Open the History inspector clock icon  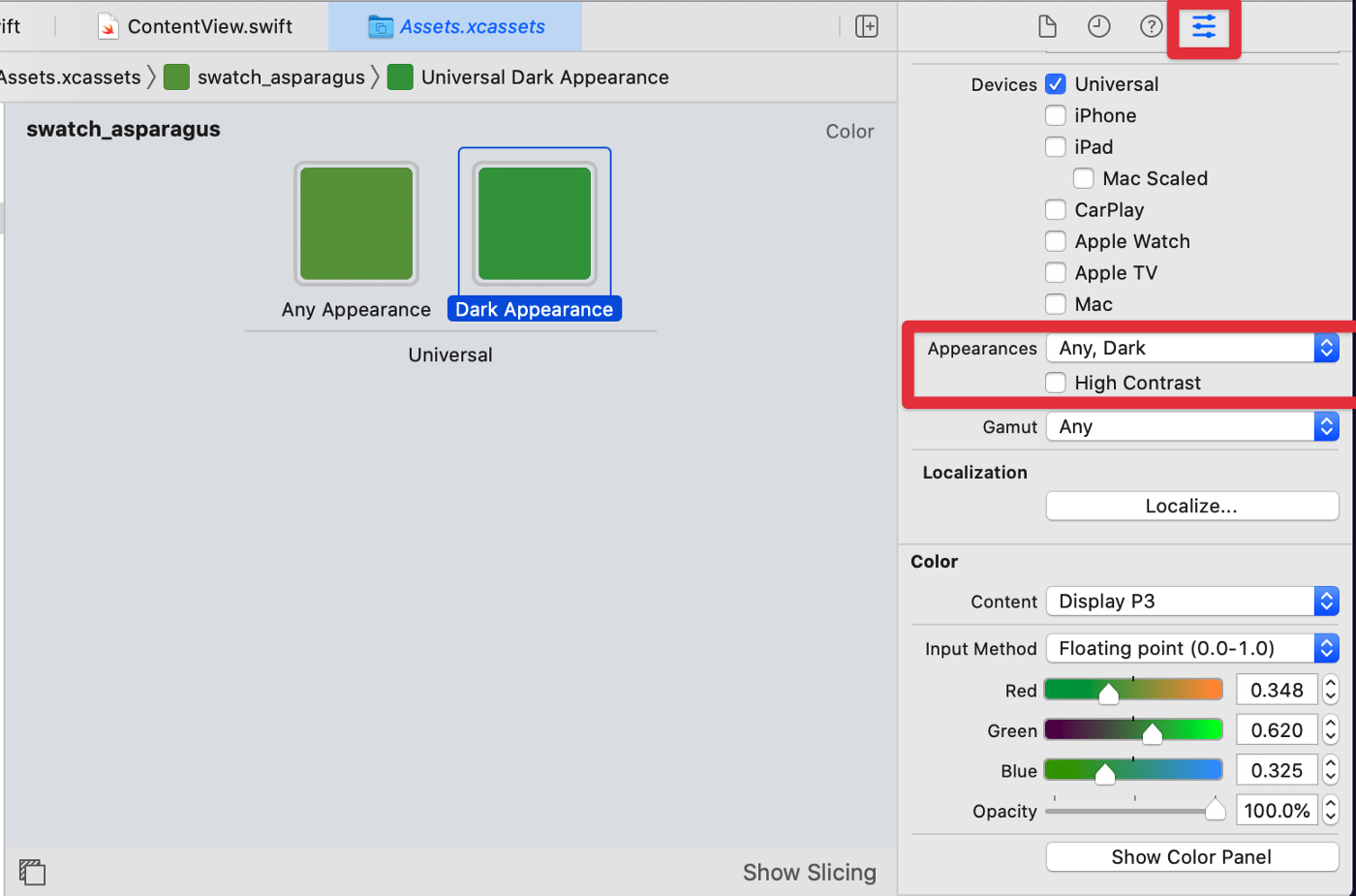click(x=1098, y=27)
